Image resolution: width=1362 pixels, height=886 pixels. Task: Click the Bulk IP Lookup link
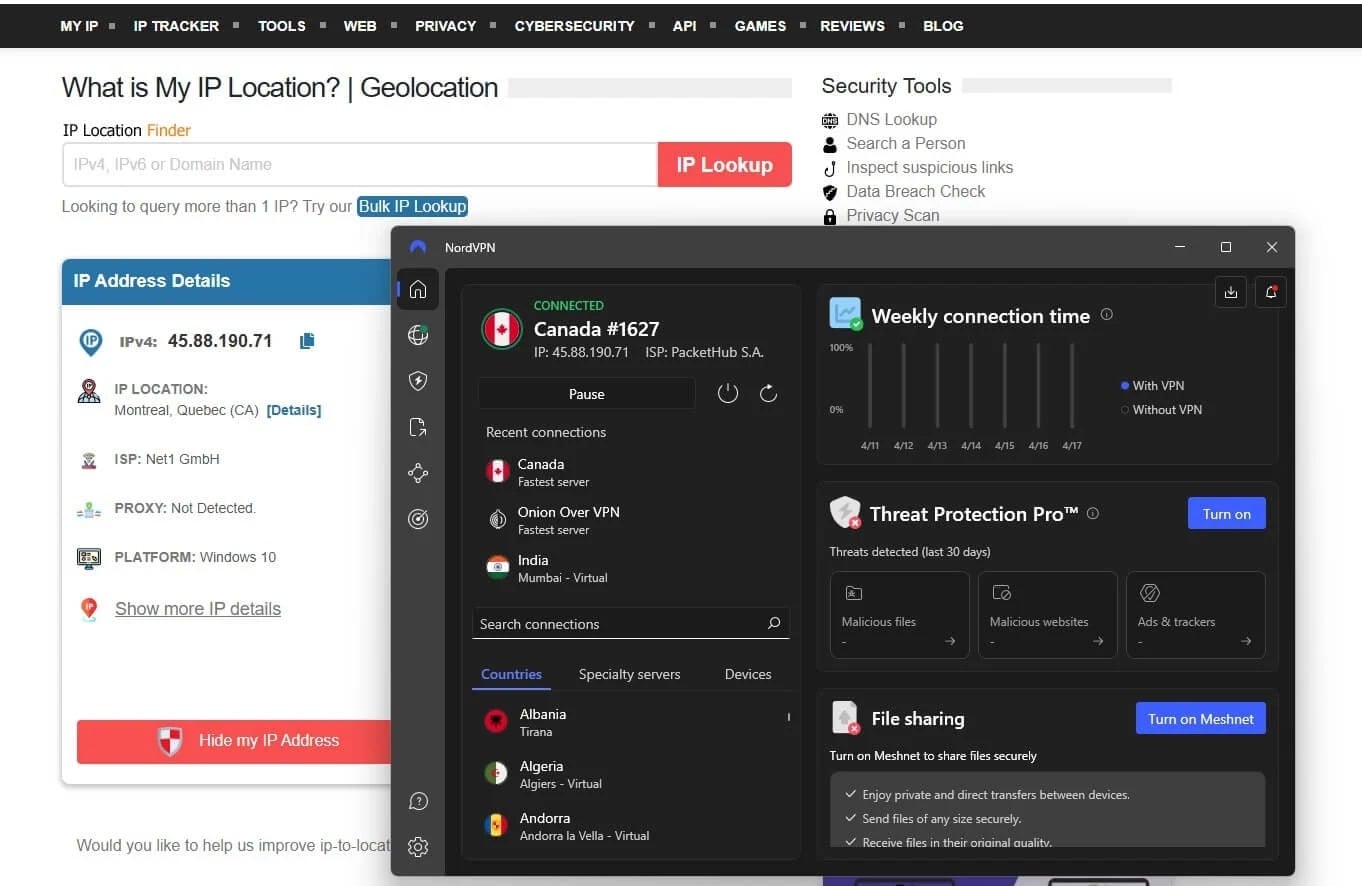(x=412, y=206)
